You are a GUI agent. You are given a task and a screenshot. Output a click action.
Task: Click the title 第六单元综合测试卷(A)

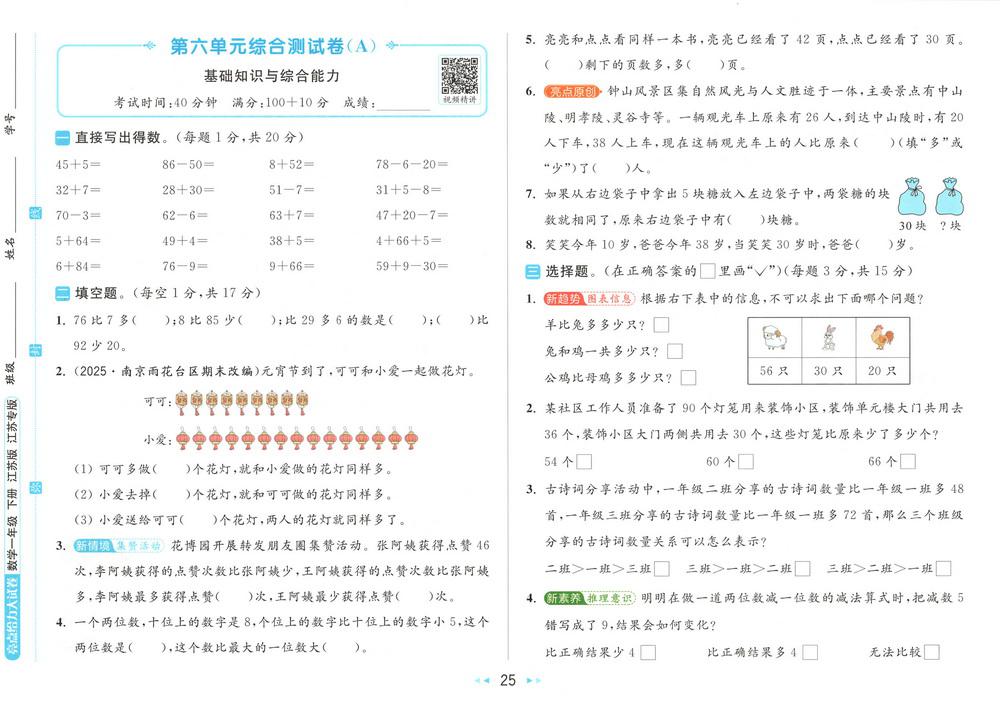[x=273, y=46]
